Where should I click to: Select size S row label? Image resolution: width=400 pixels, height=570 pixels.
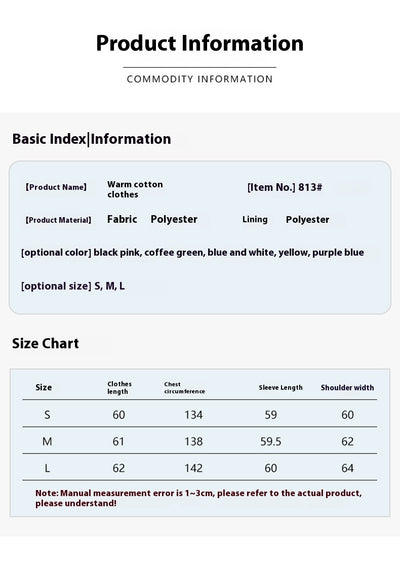click(47, 415)
